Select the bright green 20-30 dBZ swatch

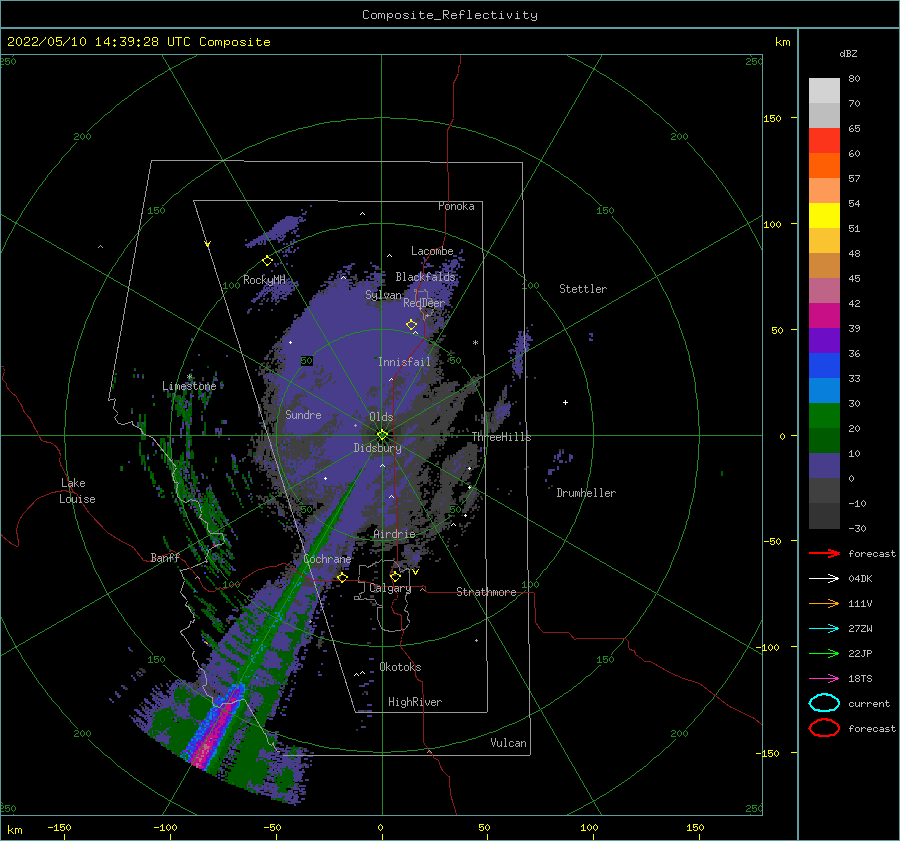tap(824, 416)
